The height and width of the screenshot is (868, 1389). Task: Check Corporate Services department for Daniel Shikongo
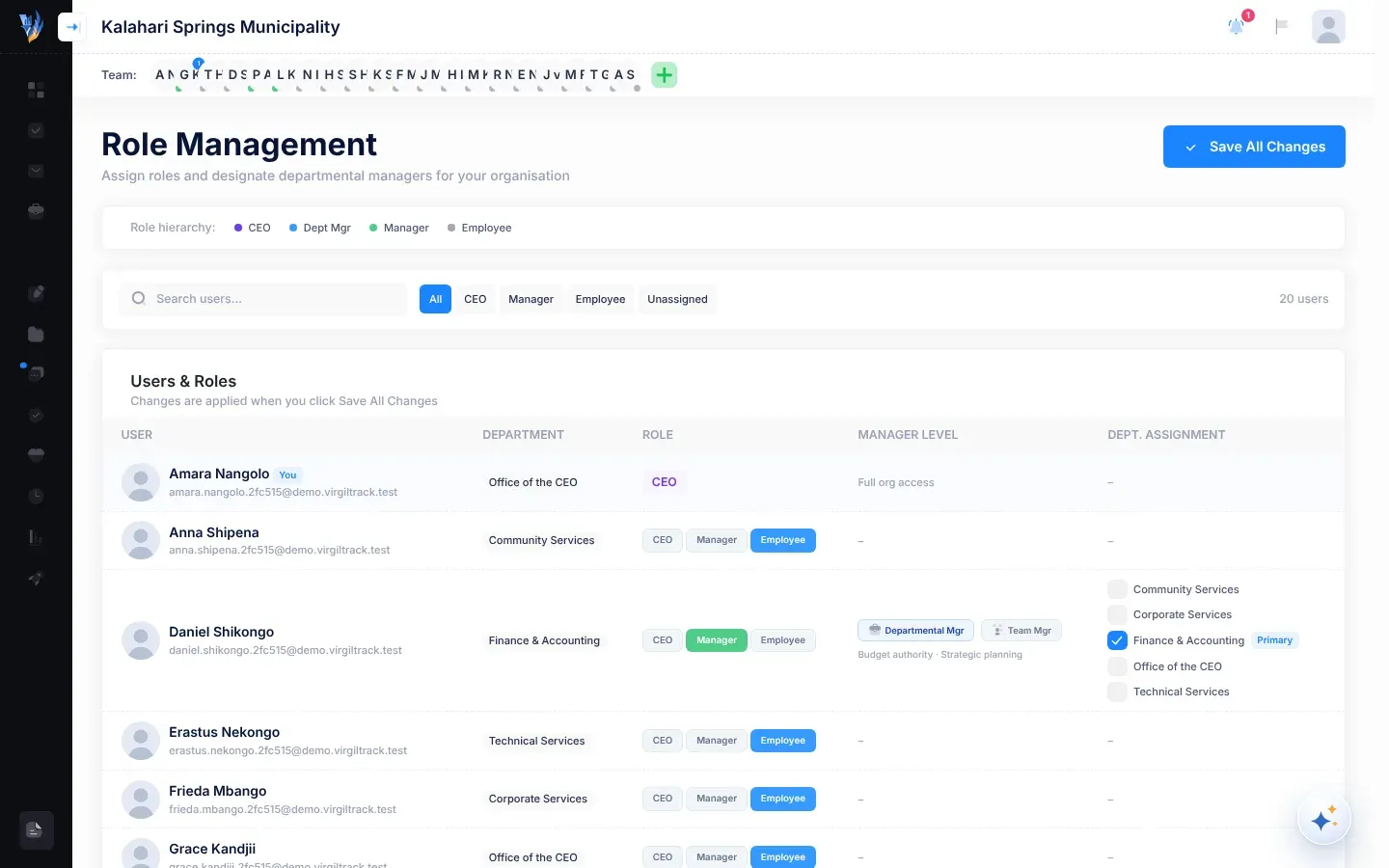(1117, 614)
